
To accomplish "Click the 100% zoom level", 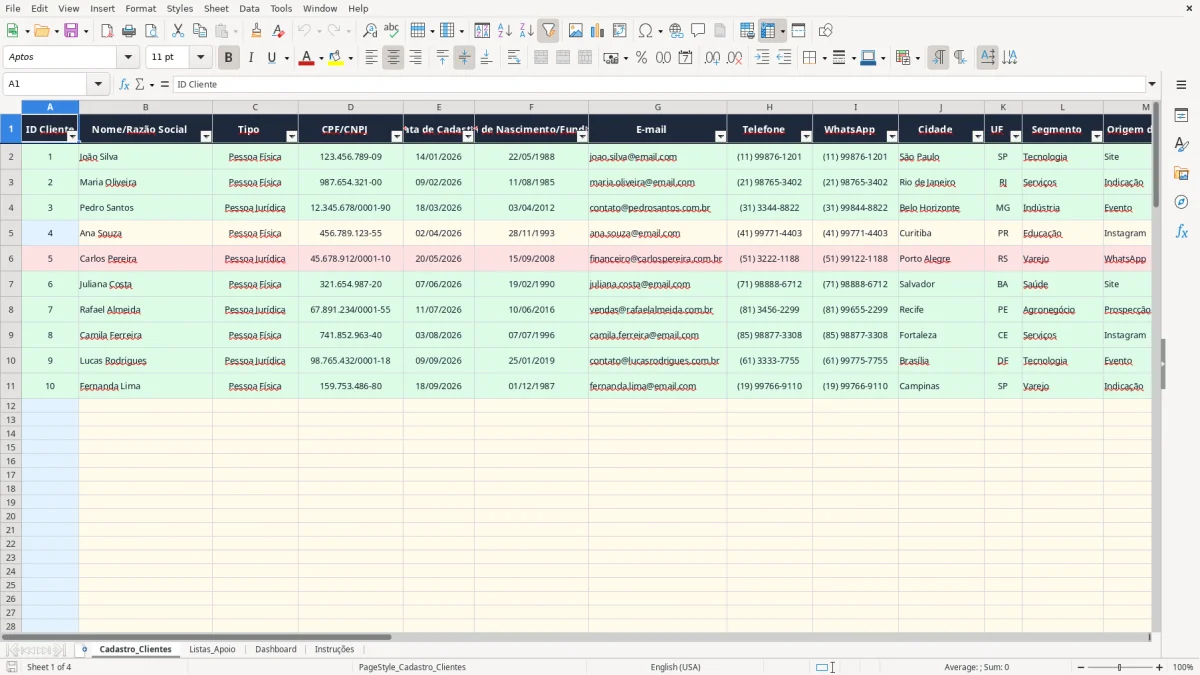I will point(1183,667).
